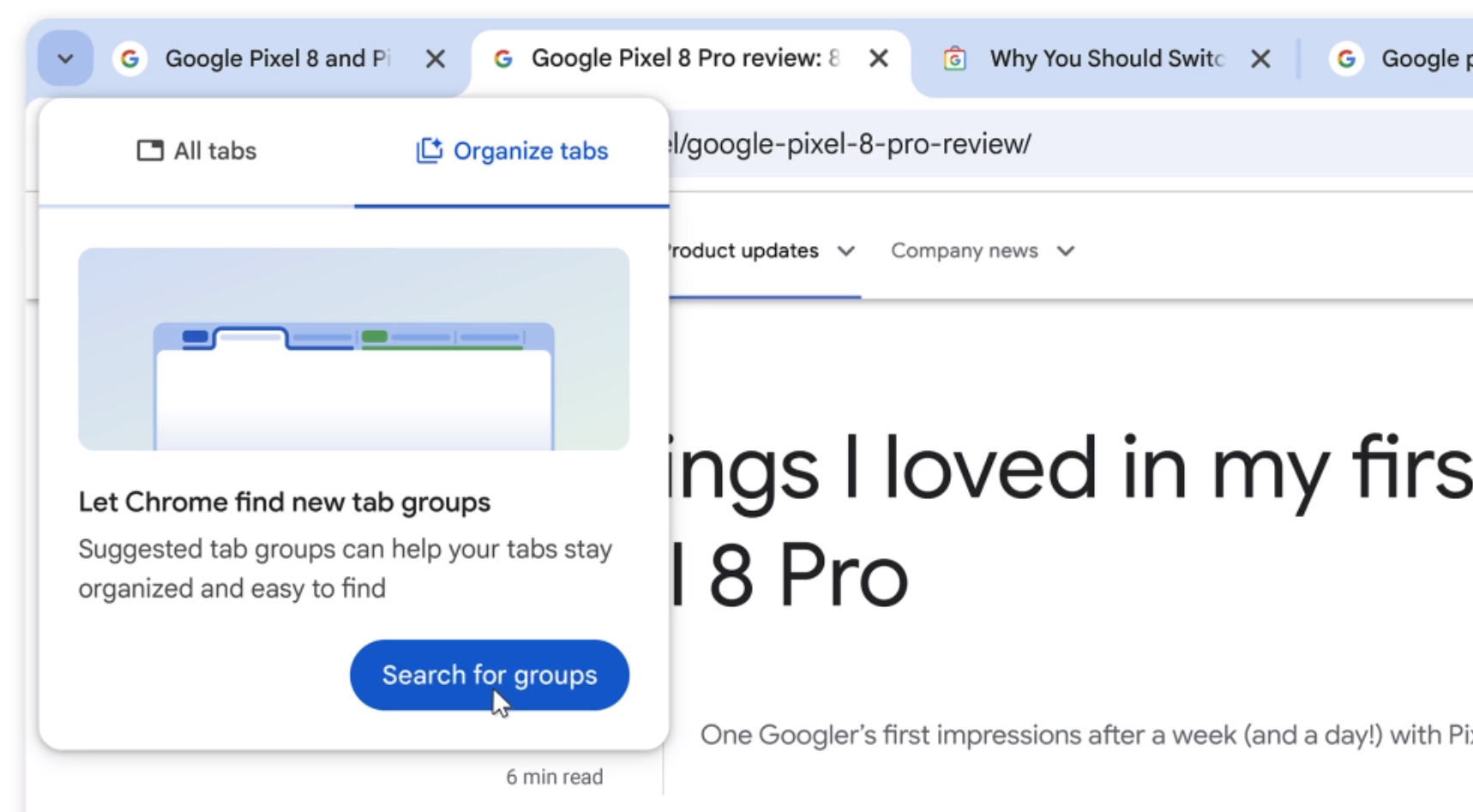1473x812 pixels.
Task: Expand the Product updates dropdown
Action: 845,251
